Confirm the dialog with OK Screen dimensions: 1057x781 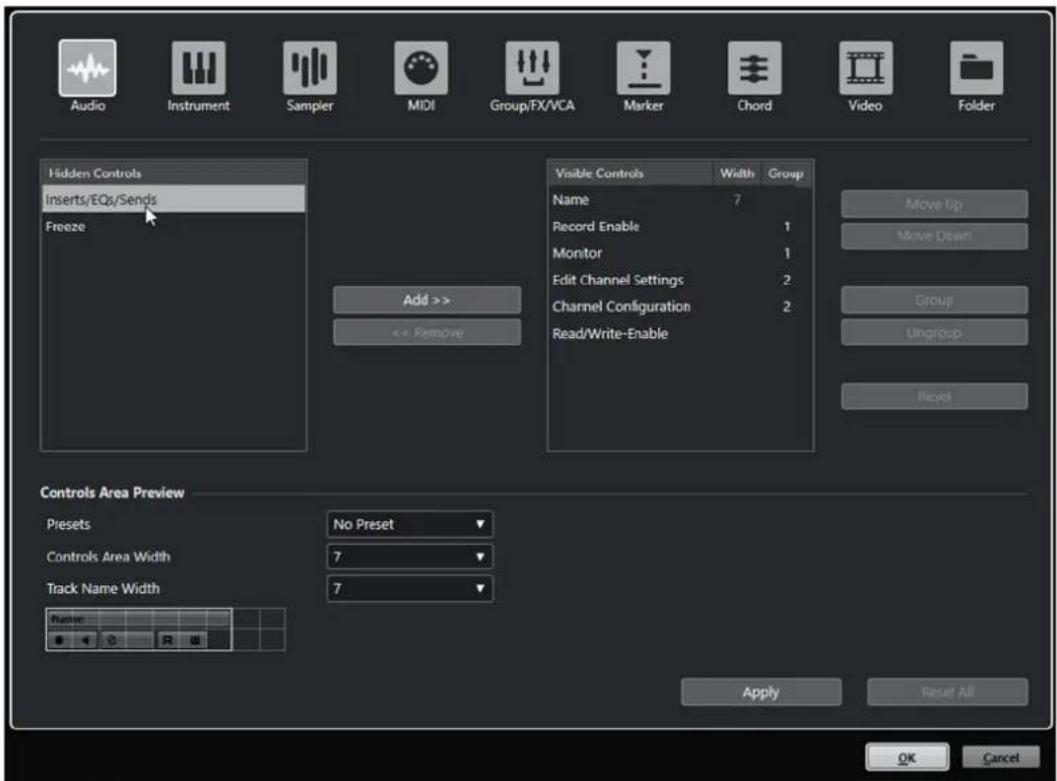click(907, 757)
